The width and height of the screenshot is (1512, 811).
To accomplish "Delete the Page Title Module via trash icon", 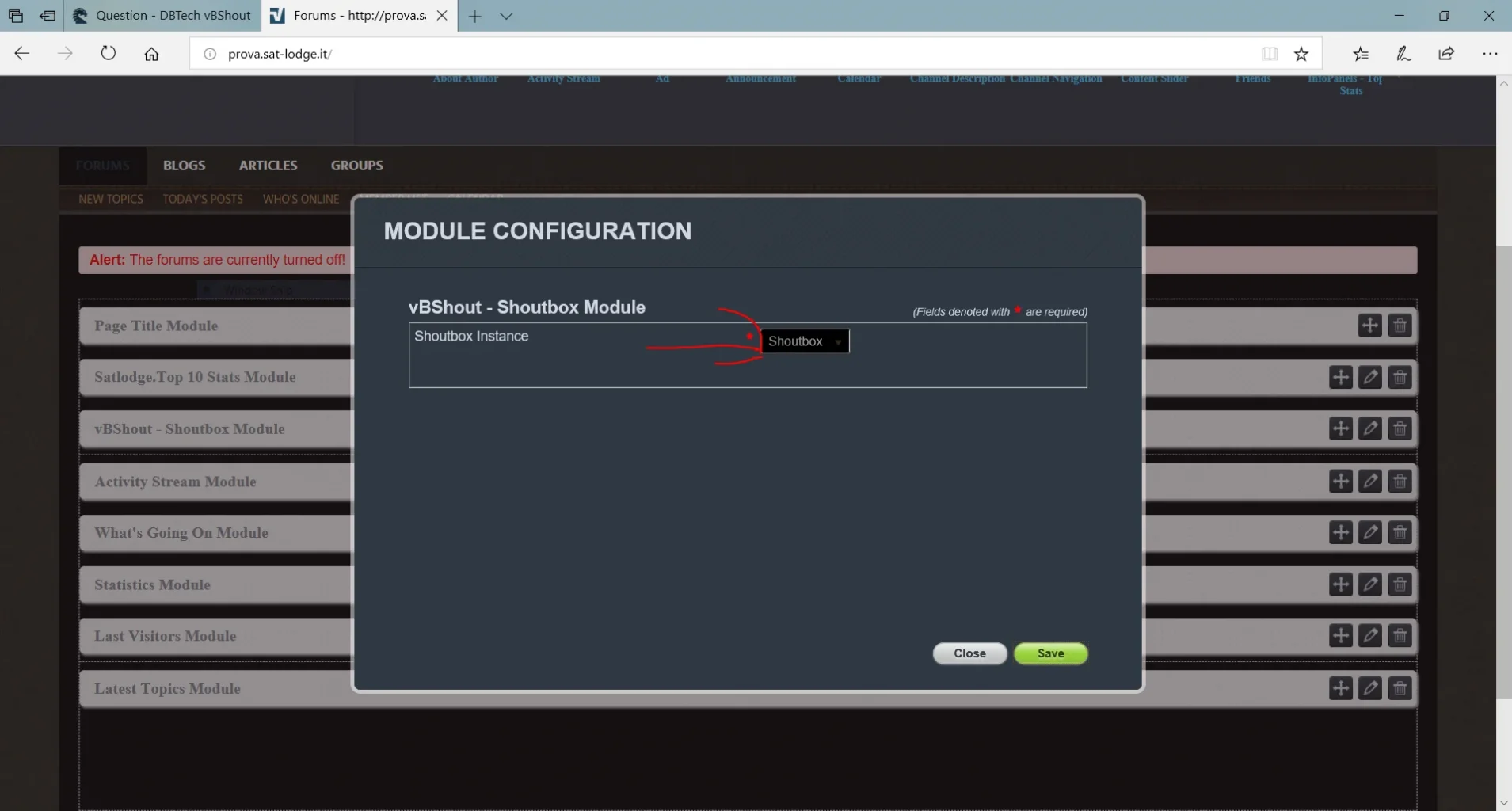I will click(1400, 326).
